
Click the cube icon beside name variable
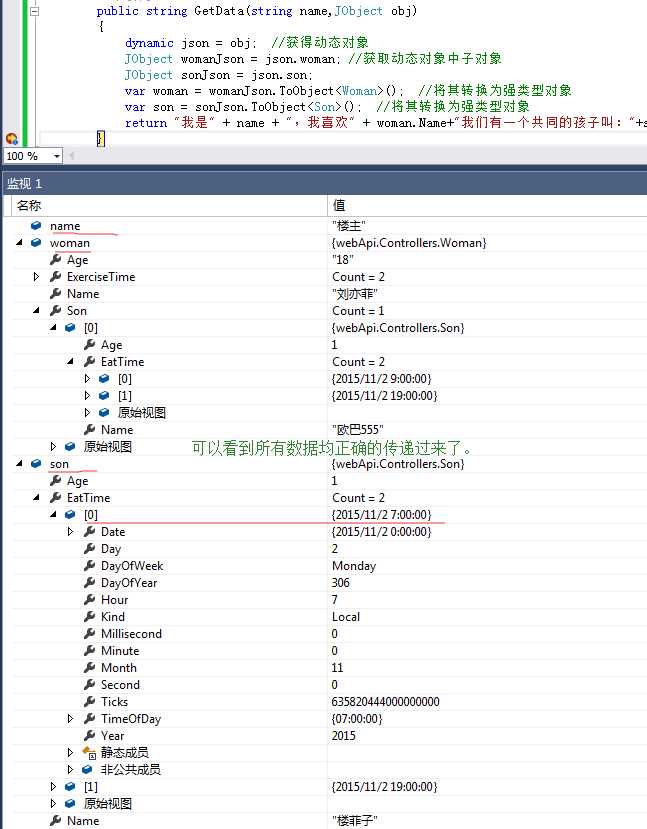pos(36,226)
